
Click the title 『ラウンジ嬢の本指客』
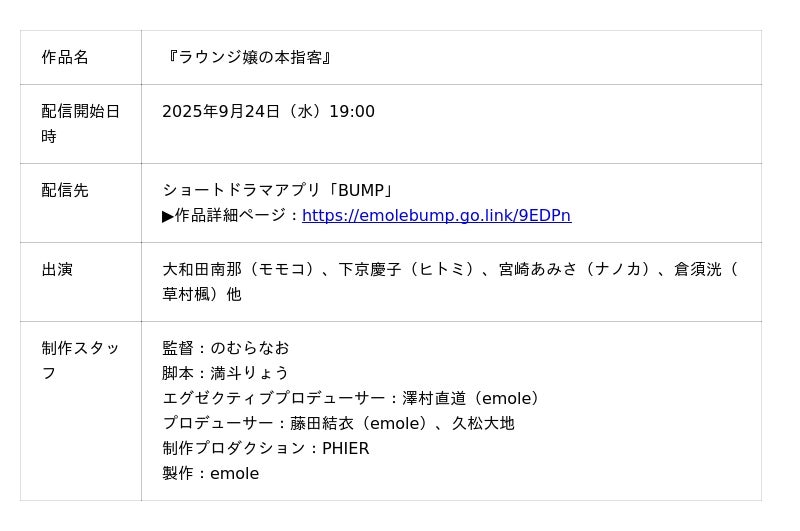[247, 58]
